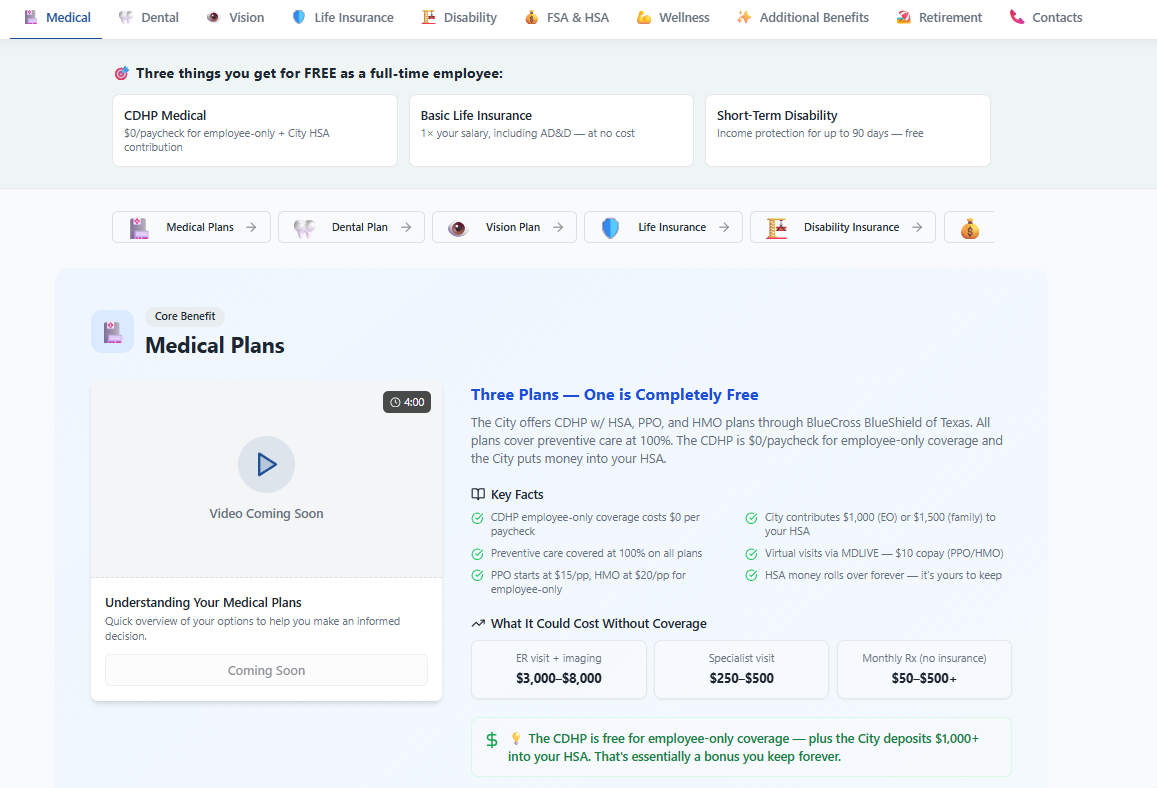Click the tooth icon on the Dental Plan chip

point(304,228)
